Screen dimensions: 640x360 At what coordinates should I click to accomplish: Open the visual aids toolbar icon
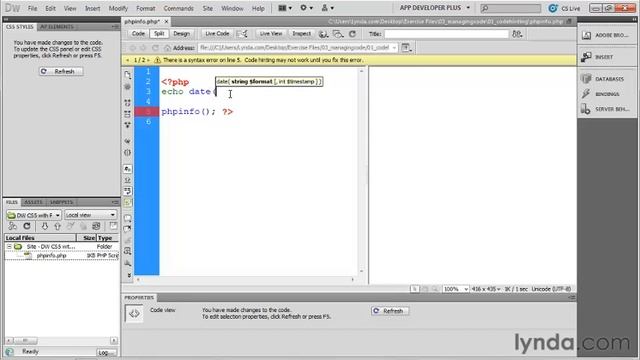point(338,34)
